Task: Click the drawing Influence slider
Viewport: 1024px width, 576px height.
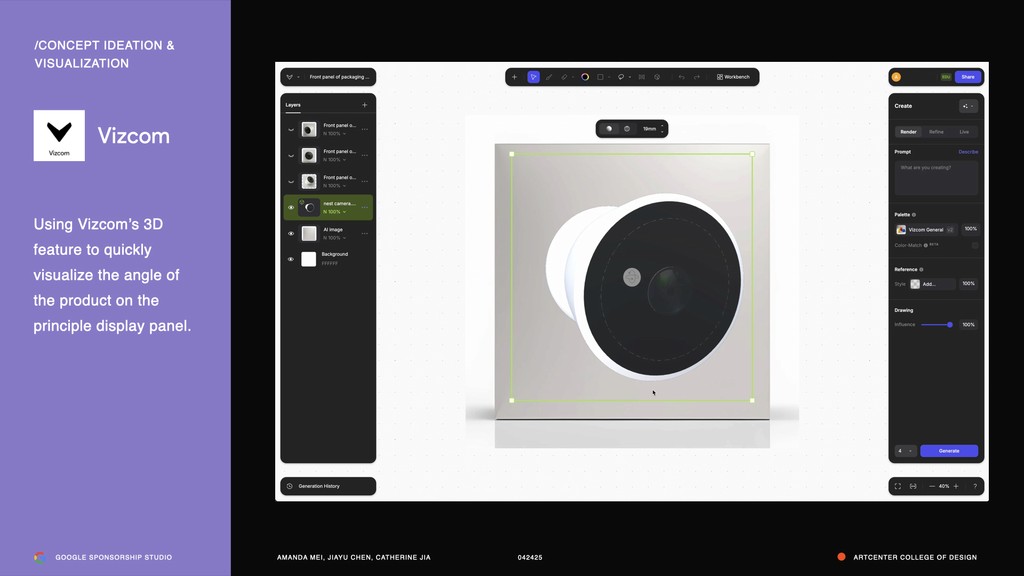Action: coord(936,325)
